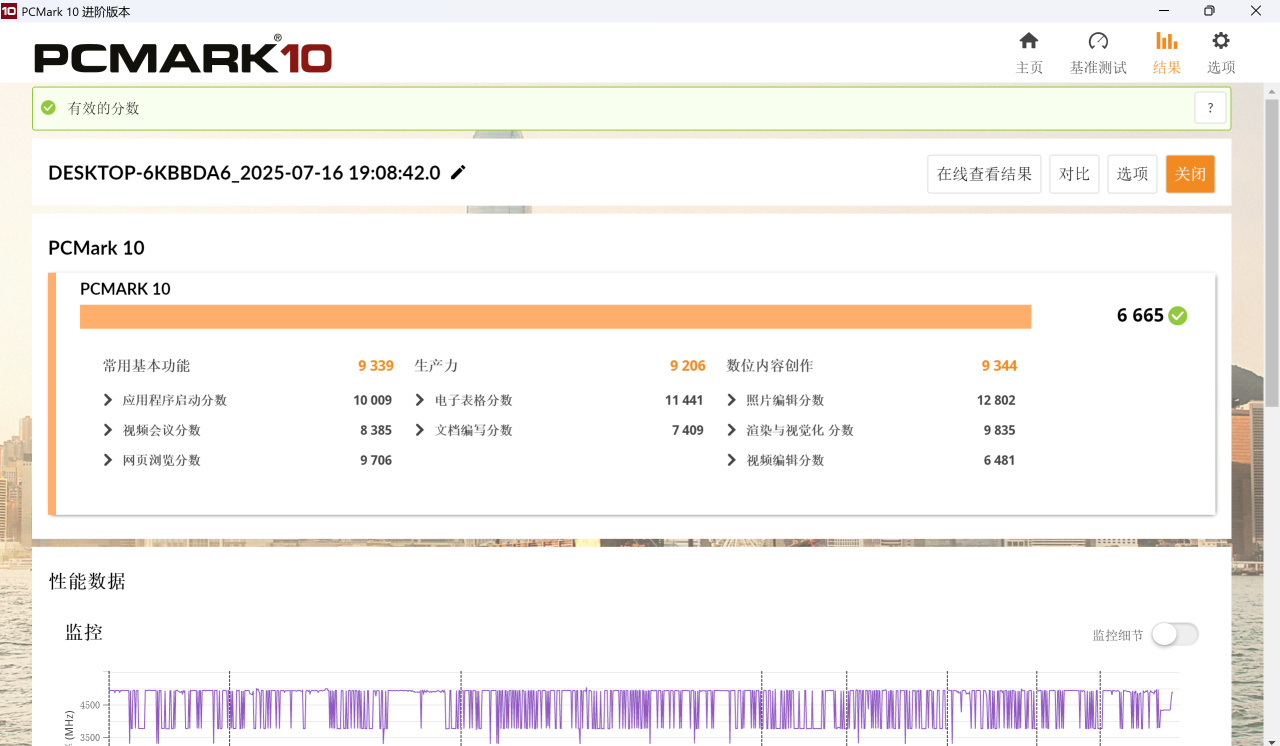Expand 视频会议分数 row

tap(108, 430)
